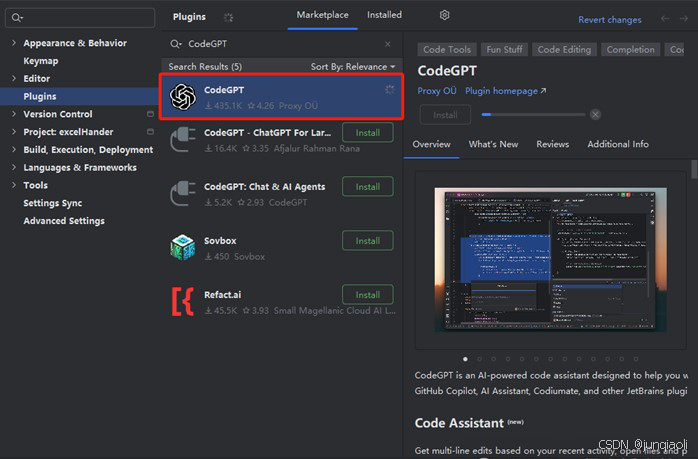Install CodeGPT - ChatGPT For Large plugin
The height and width of the screenshot is (459, 698).
point(368,133)
